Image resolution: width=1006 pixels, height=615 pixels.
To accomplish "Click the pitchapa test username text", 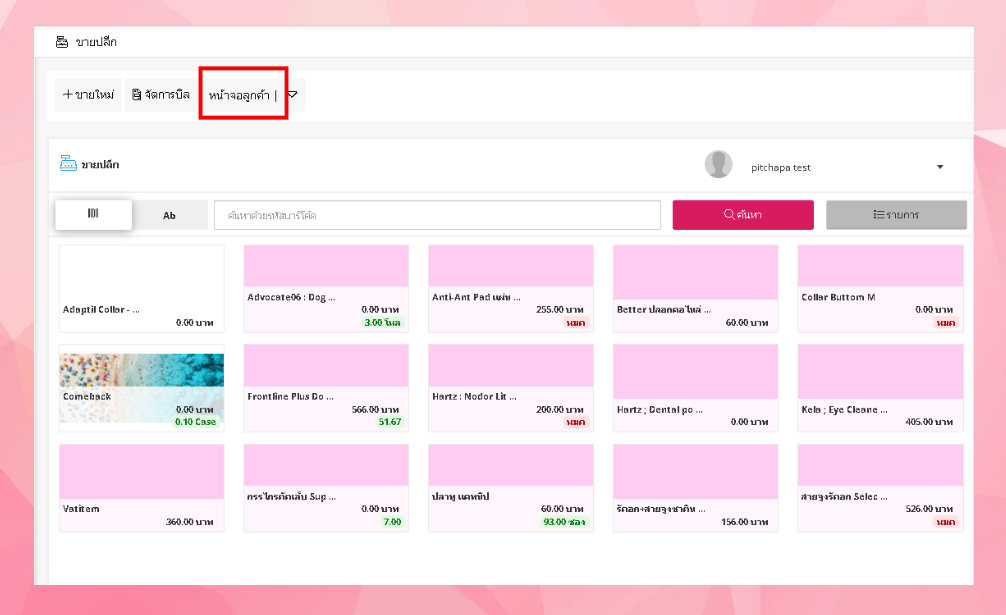I will click(x=781, y=167).
